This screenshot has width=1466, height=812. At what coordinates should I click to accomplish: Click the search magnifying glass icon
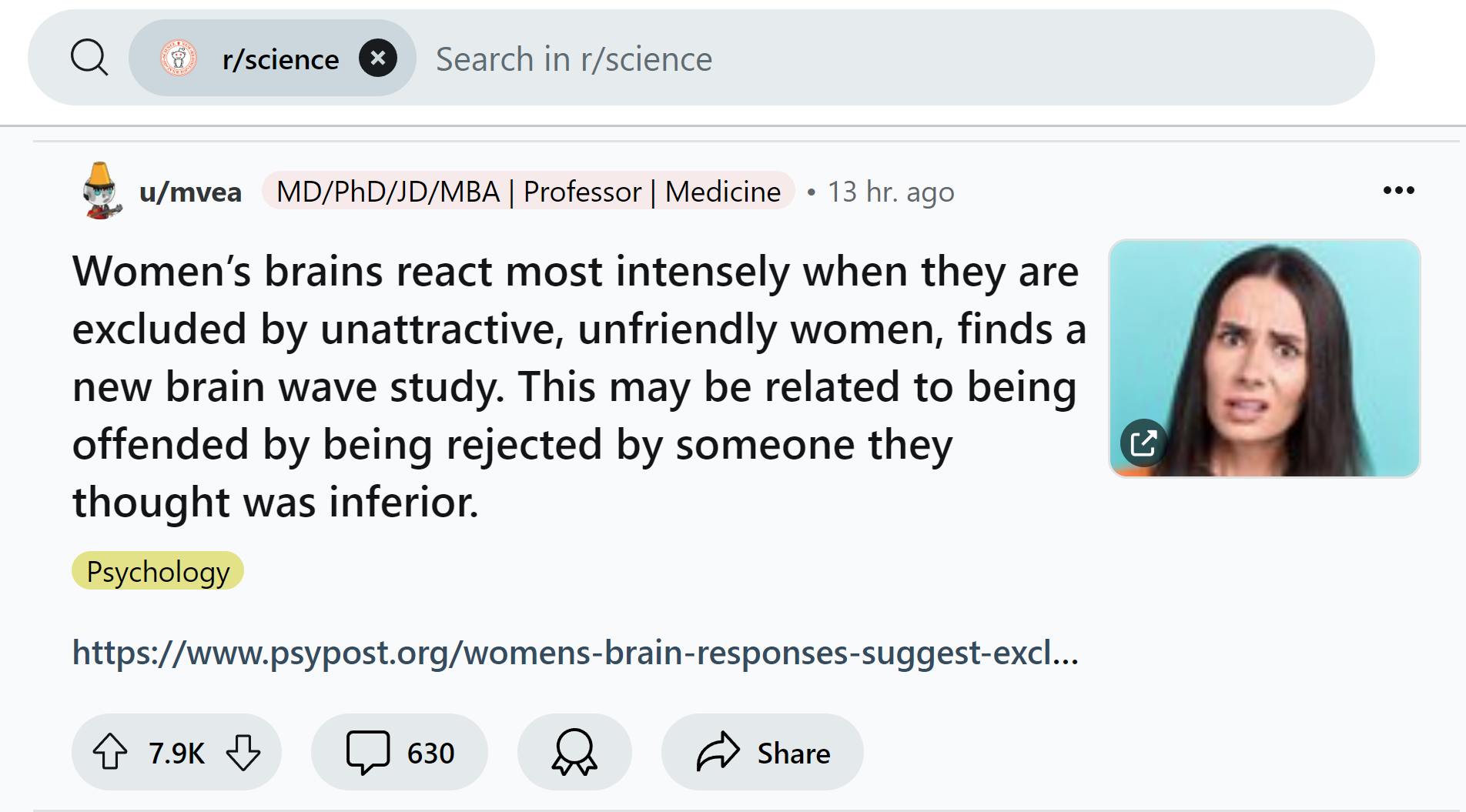coord(89,58)
